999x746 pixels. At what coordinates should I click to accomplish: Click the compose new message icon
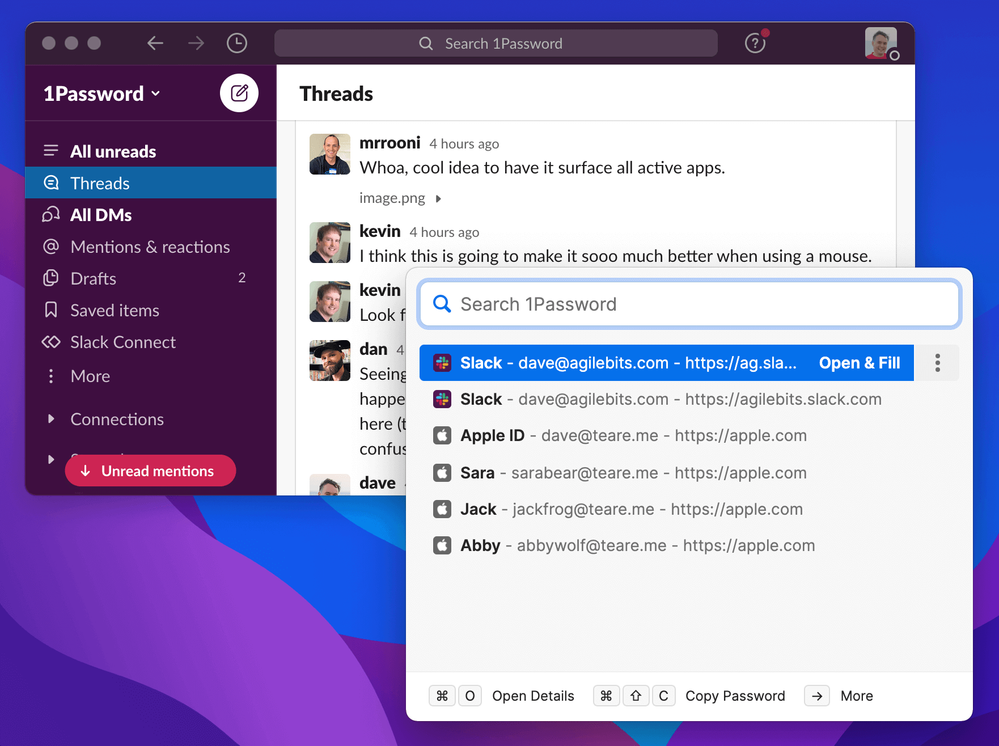click(x=239, y=93)
